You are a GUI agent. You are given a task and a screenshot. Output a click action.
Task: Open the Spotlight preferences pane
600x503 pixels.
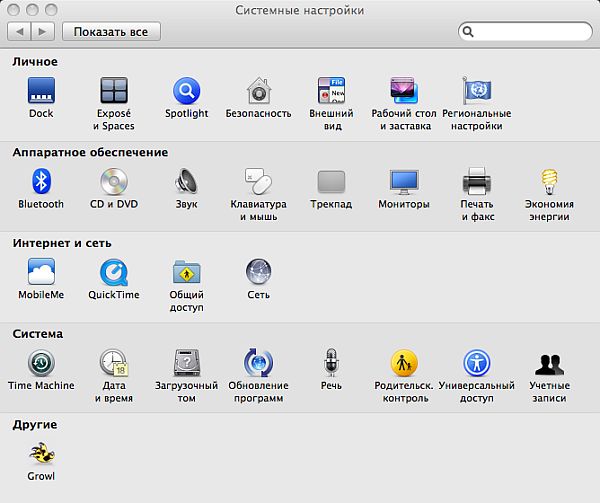coord(186,91)
